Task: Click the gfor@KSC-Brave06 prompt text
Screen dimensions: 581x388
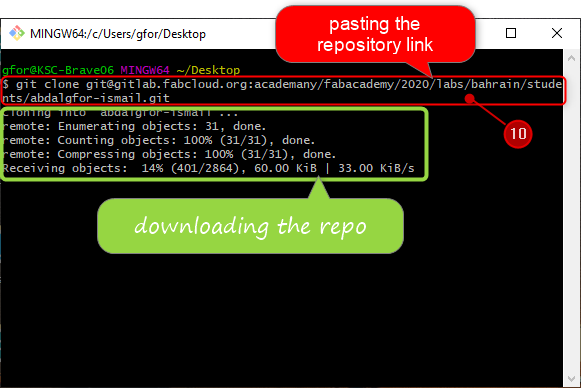Action: (58, 70)
